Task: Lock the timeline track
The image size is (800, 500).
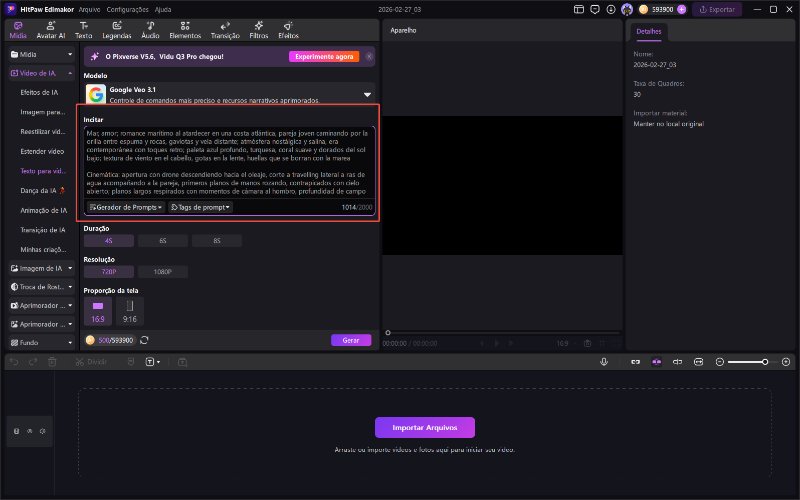Action: 16,431
